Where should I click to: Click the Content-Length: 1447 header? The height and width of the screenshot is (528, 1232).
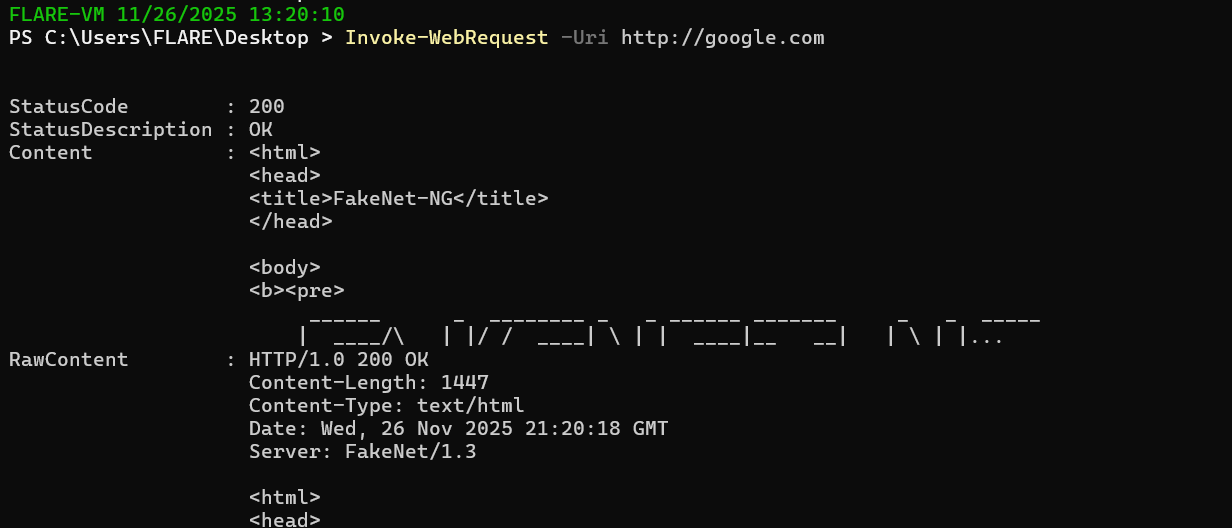[x=368, y=382]
